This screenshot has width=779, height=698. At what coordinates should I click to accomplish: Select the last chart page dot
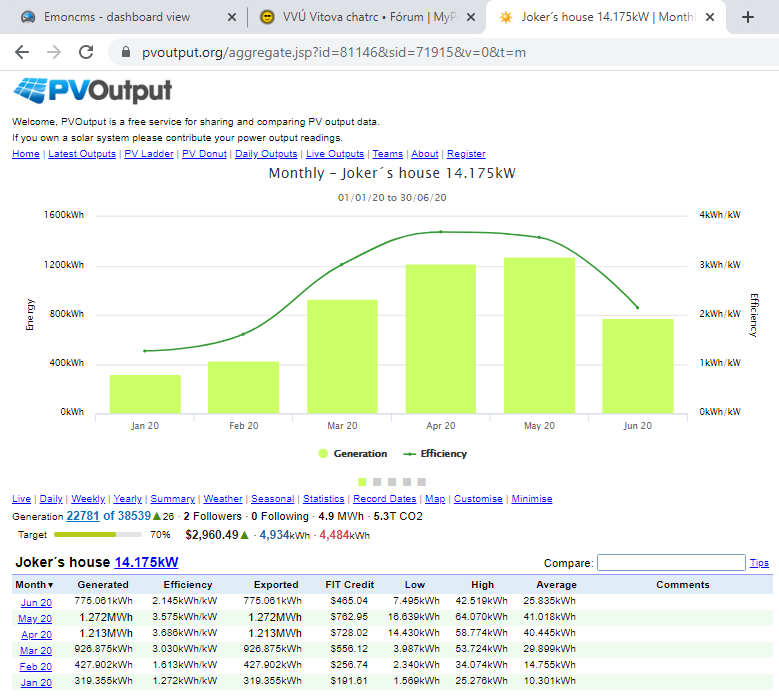coord(419,481)
